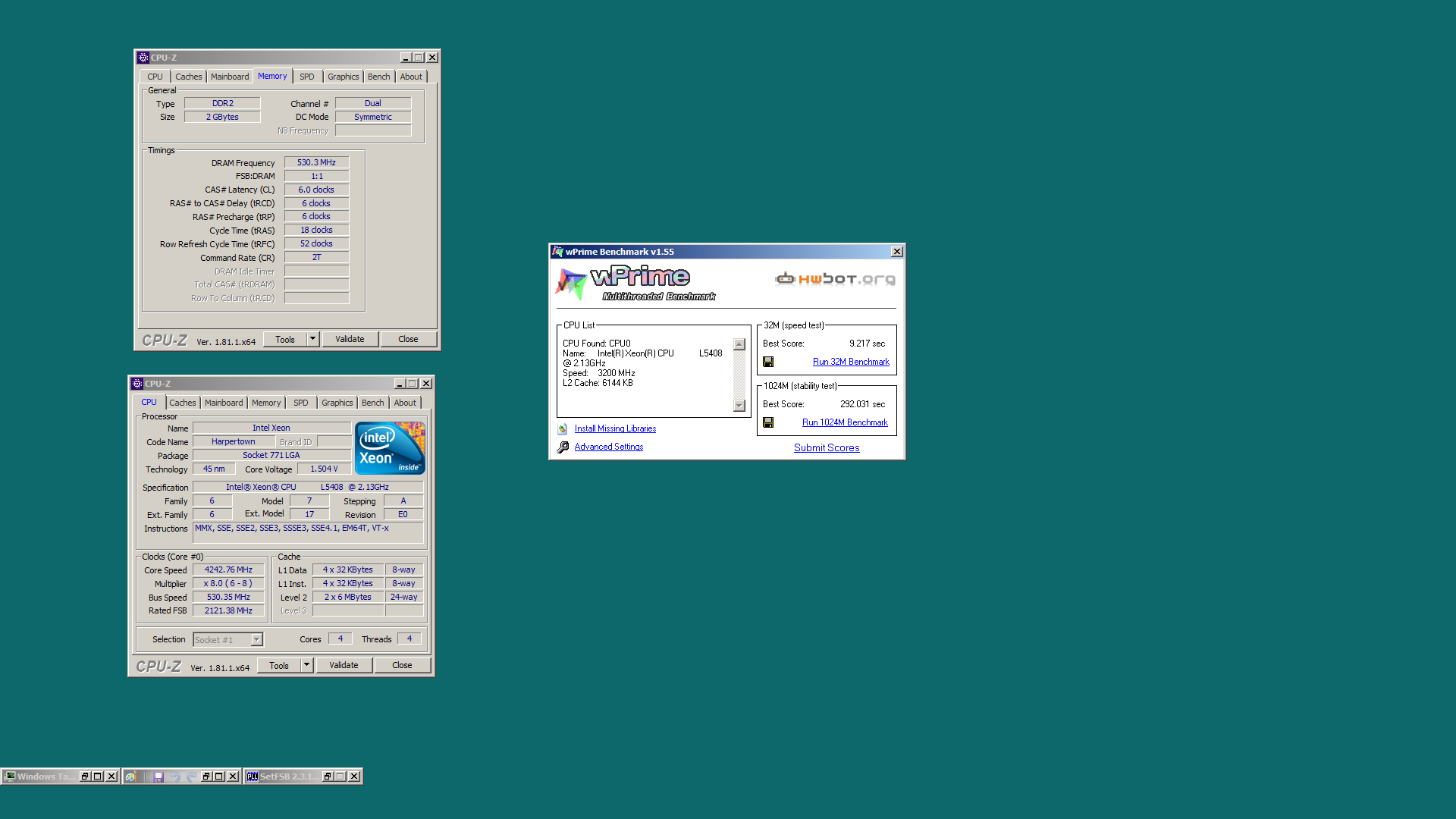Viewport: 1456px width, 819px height.
Task: Click the CPU List scroll down arrow
Action: (739, 406)
